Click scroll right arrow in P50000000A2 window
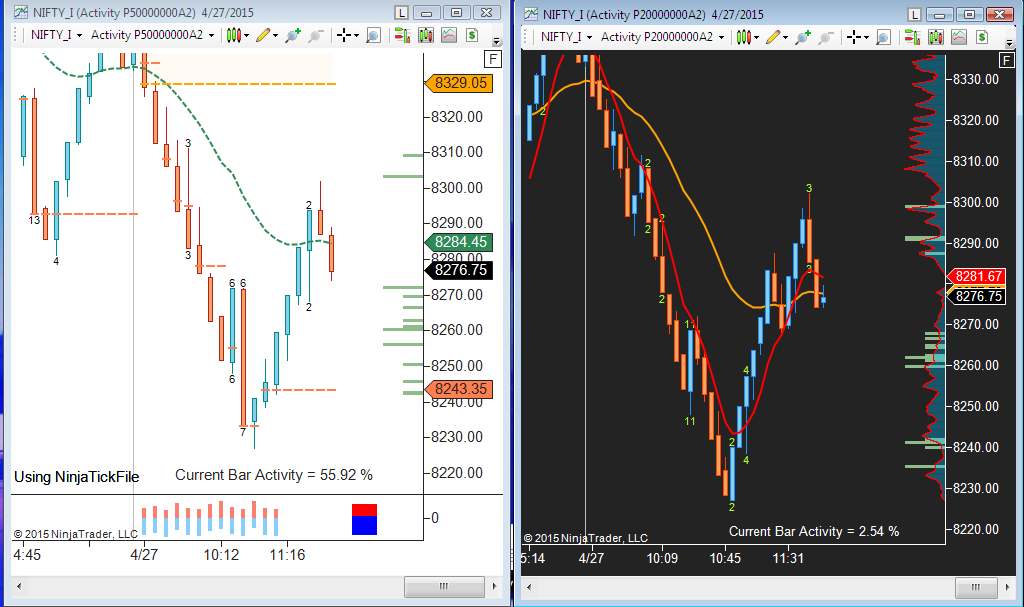 click(x=494, y=586)
